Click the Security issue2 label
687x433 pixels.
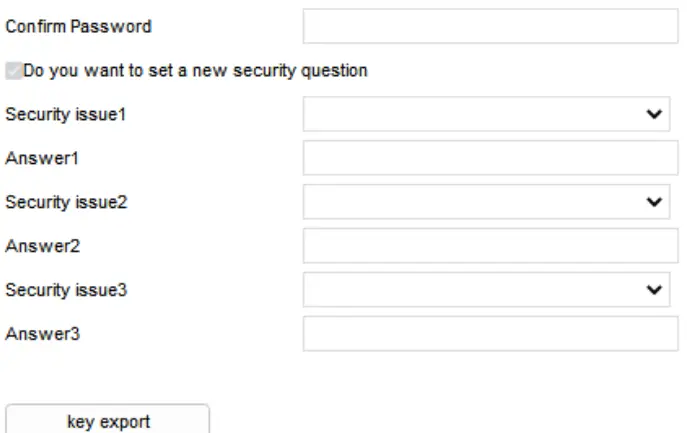tap(66, 202)
